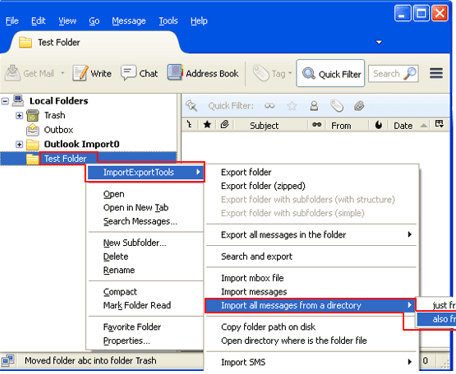
Task: Open the hamburger application menu
Action: (x=436, y=73)
